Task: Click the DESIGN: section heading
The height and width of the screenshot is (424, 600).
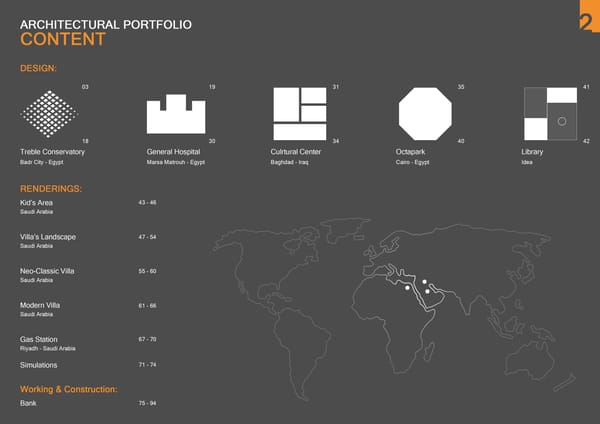Action: pos(38,69)
